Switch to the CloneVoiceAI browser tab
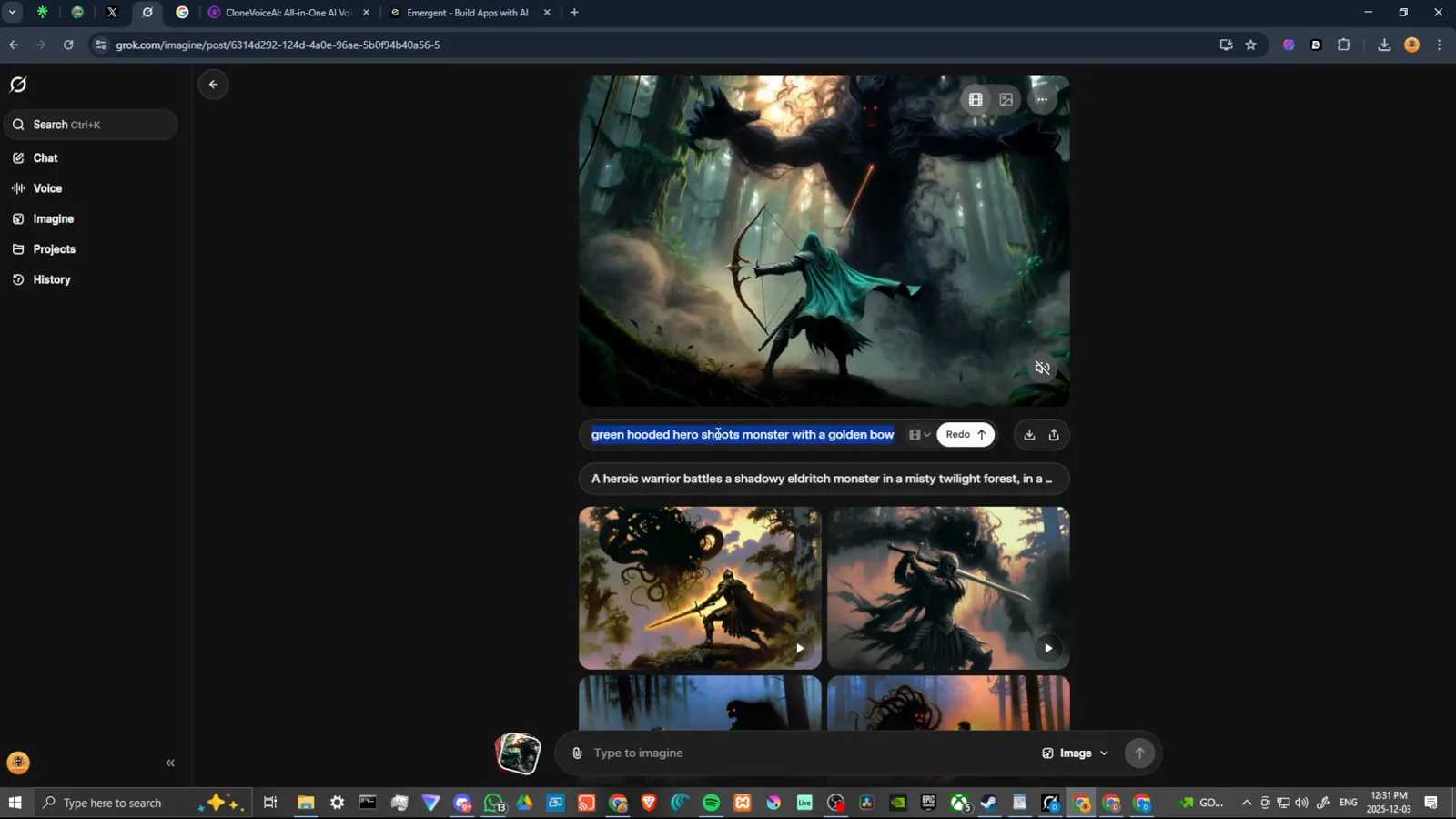Screen dimensions: 1456x819 289,13
